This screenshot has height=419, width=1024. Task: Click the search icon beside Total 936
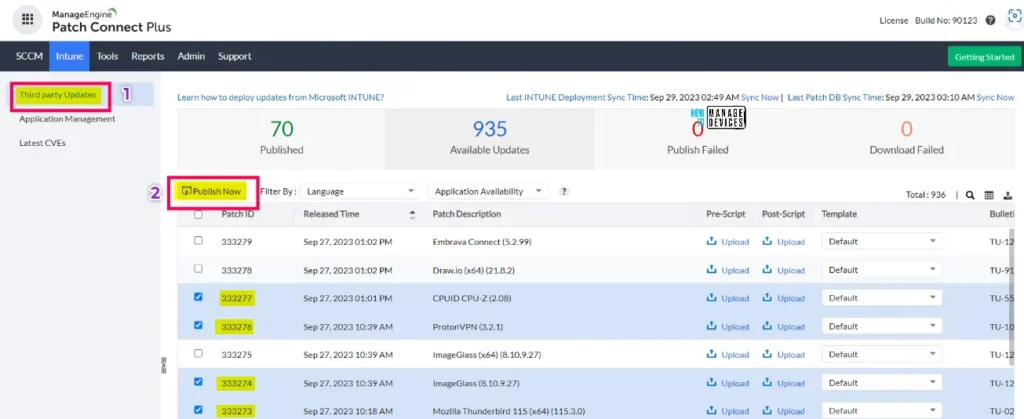[970, 194]
